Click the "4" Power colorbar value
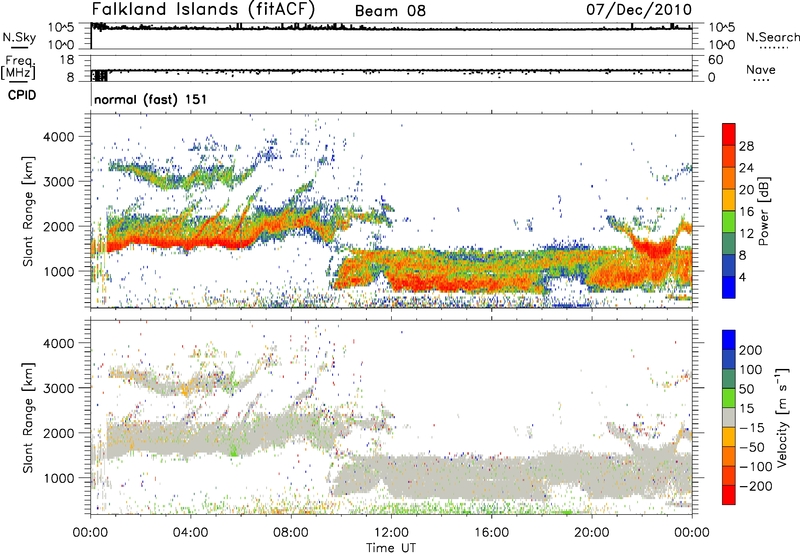800x554 pixels. coord(742,277)
